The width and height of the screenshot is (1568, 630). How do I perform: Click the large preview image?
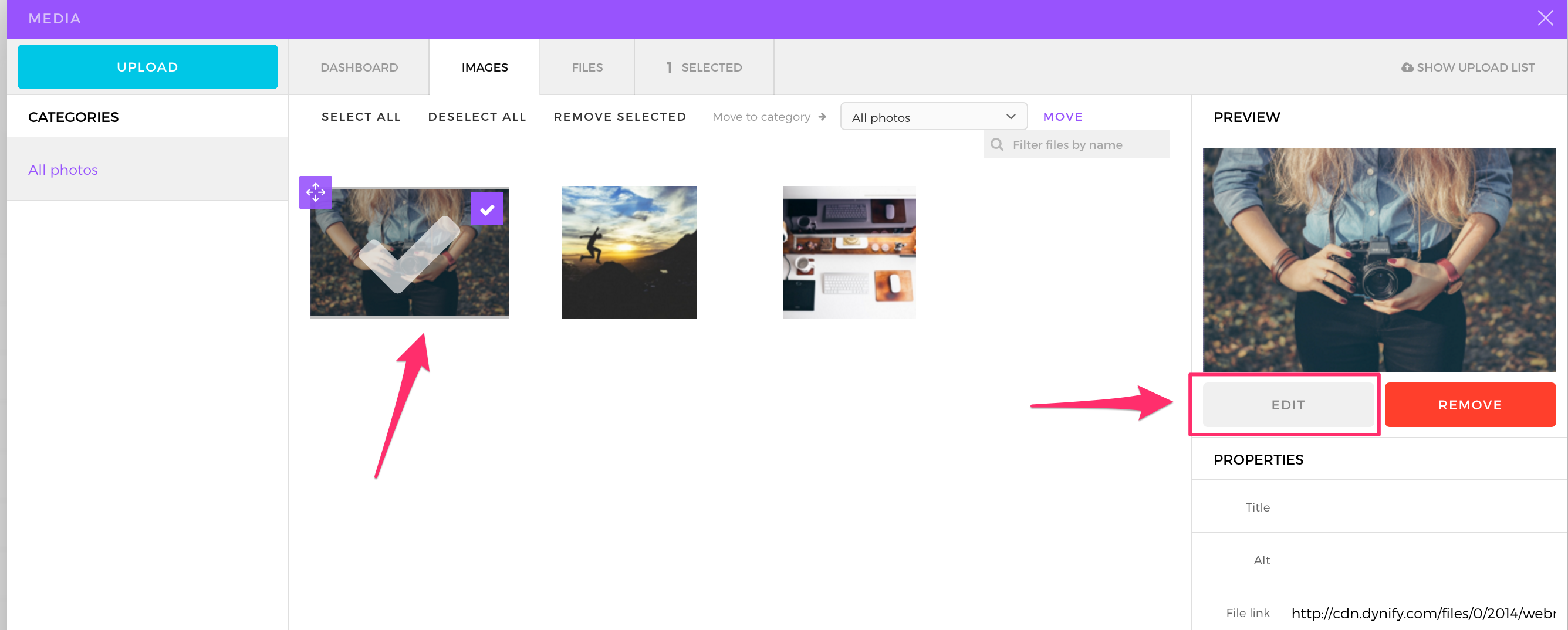(x=1379, y=259)
